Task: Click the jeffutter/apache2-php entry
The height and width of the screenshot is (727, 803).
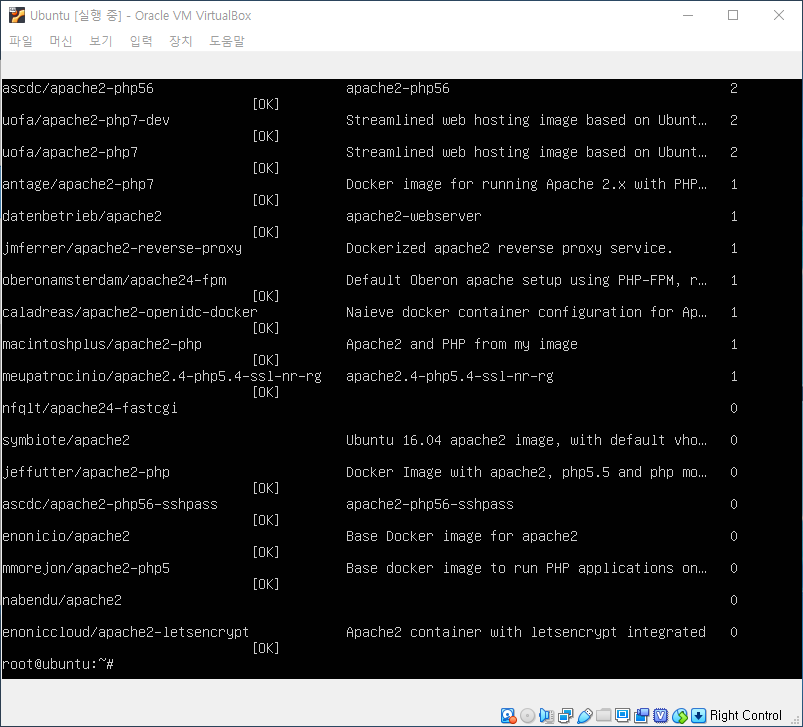Action: coord(86,472)
